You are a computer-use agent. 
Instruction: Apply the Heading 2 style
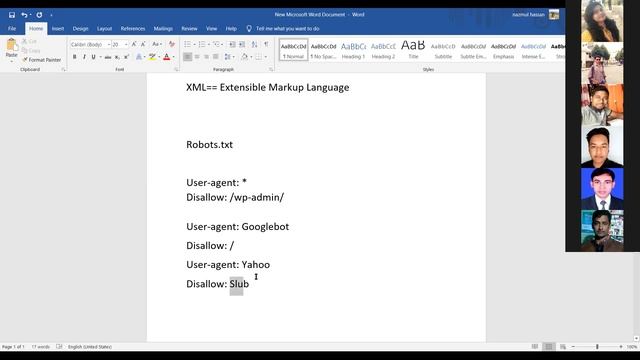(383, 50)
